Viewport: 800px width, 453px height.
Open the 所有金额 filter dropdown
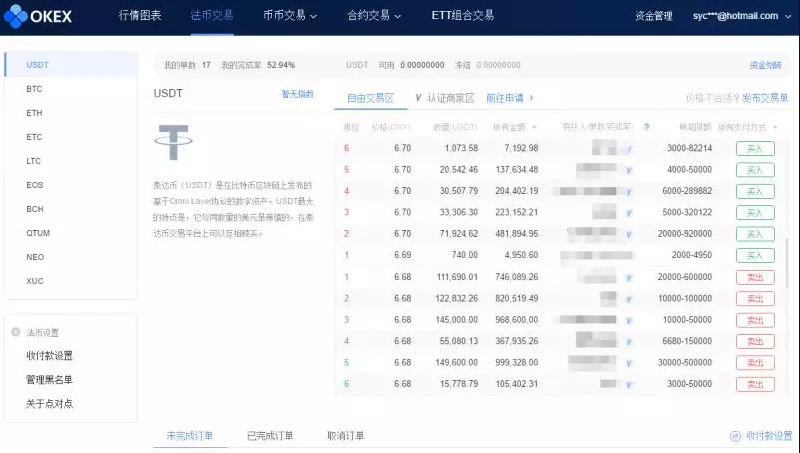click(514, 127)
